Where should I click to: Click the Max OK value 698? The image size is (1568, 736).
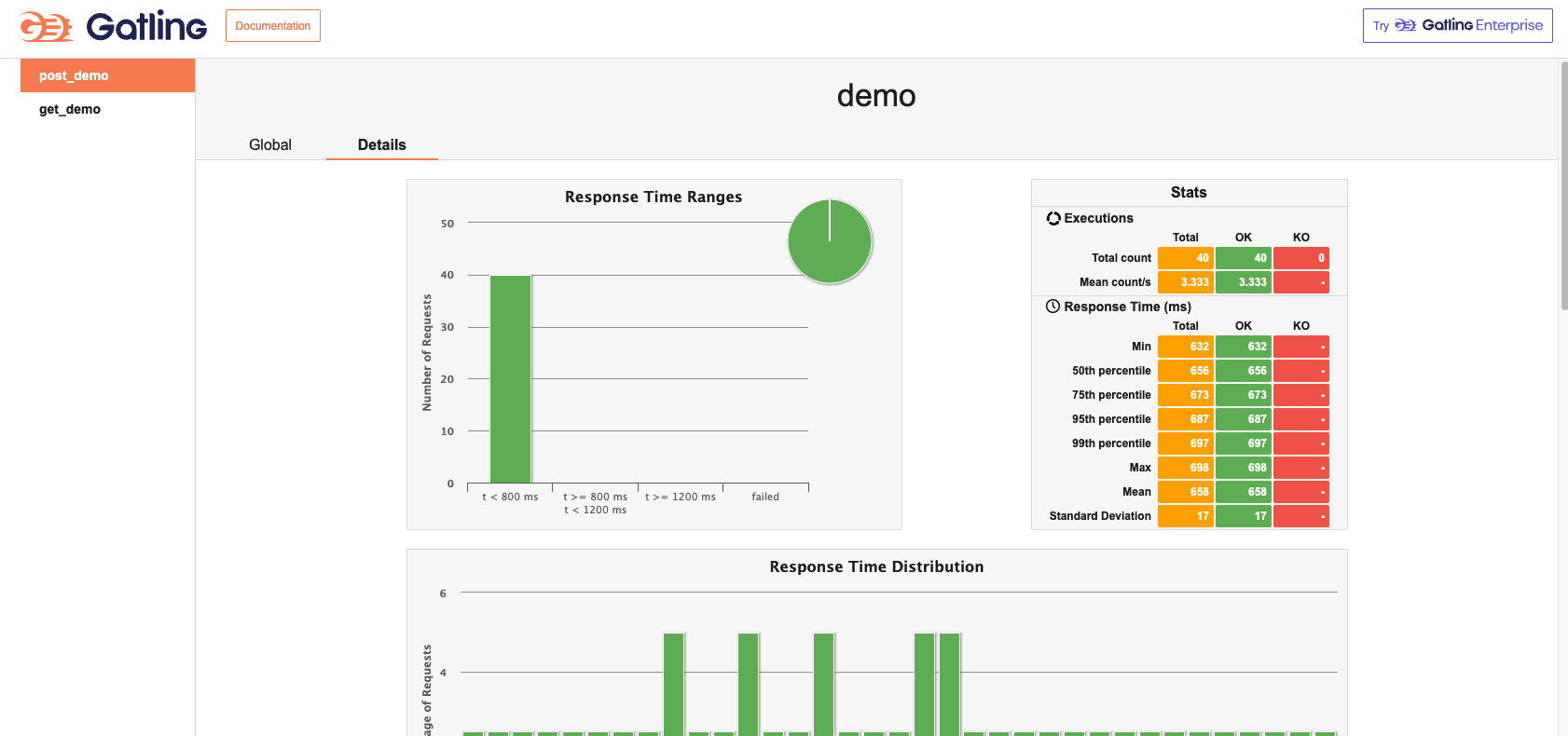pos(1244,468)
